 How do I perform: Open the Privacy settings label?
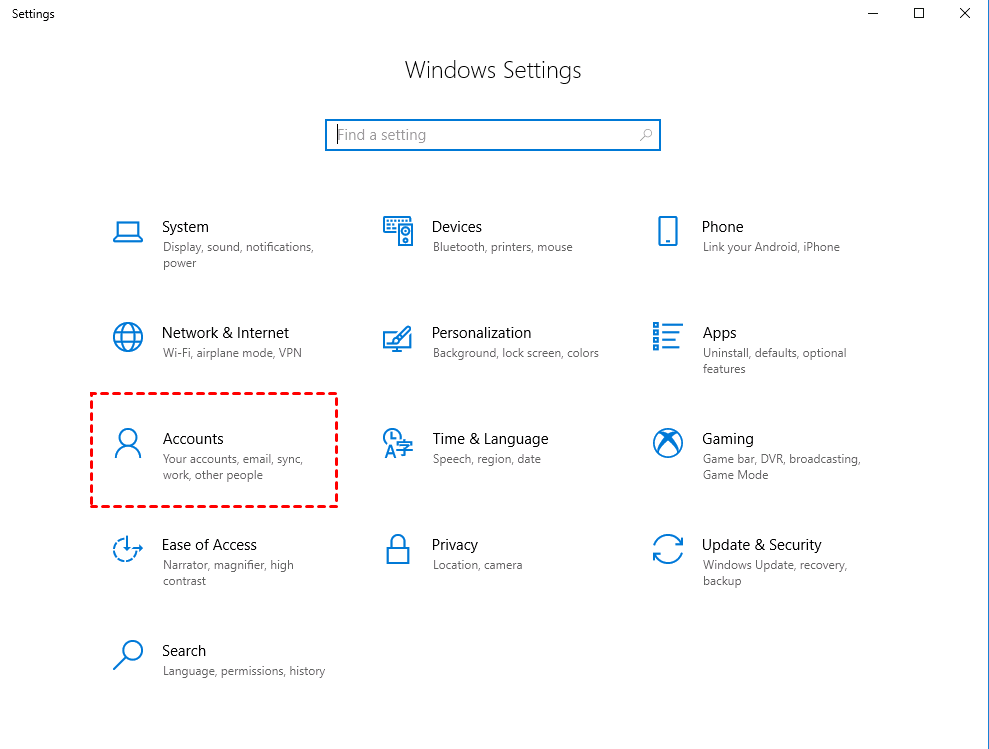pos(455,545)
